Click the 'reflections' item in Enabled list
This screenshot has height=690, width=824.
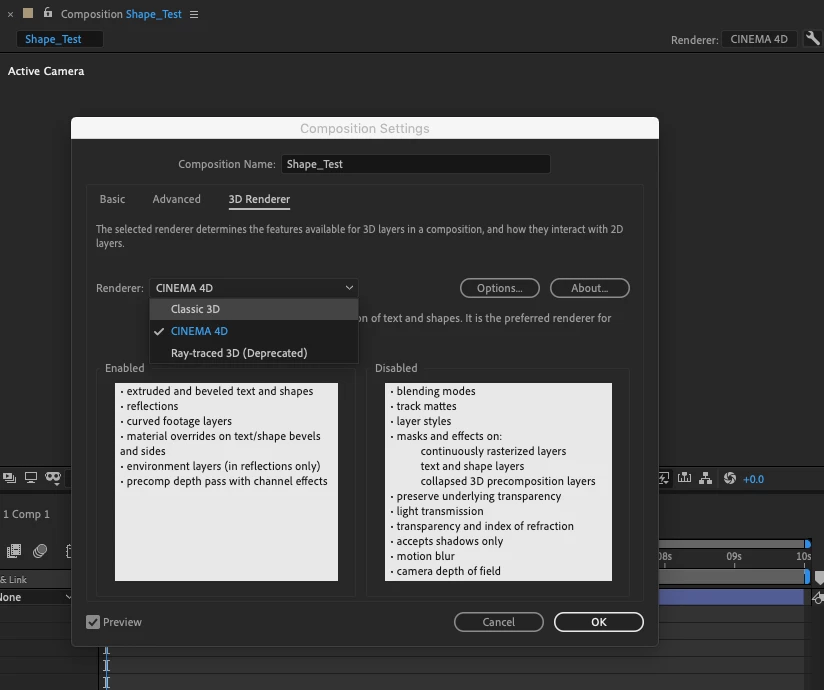(152, 406)
